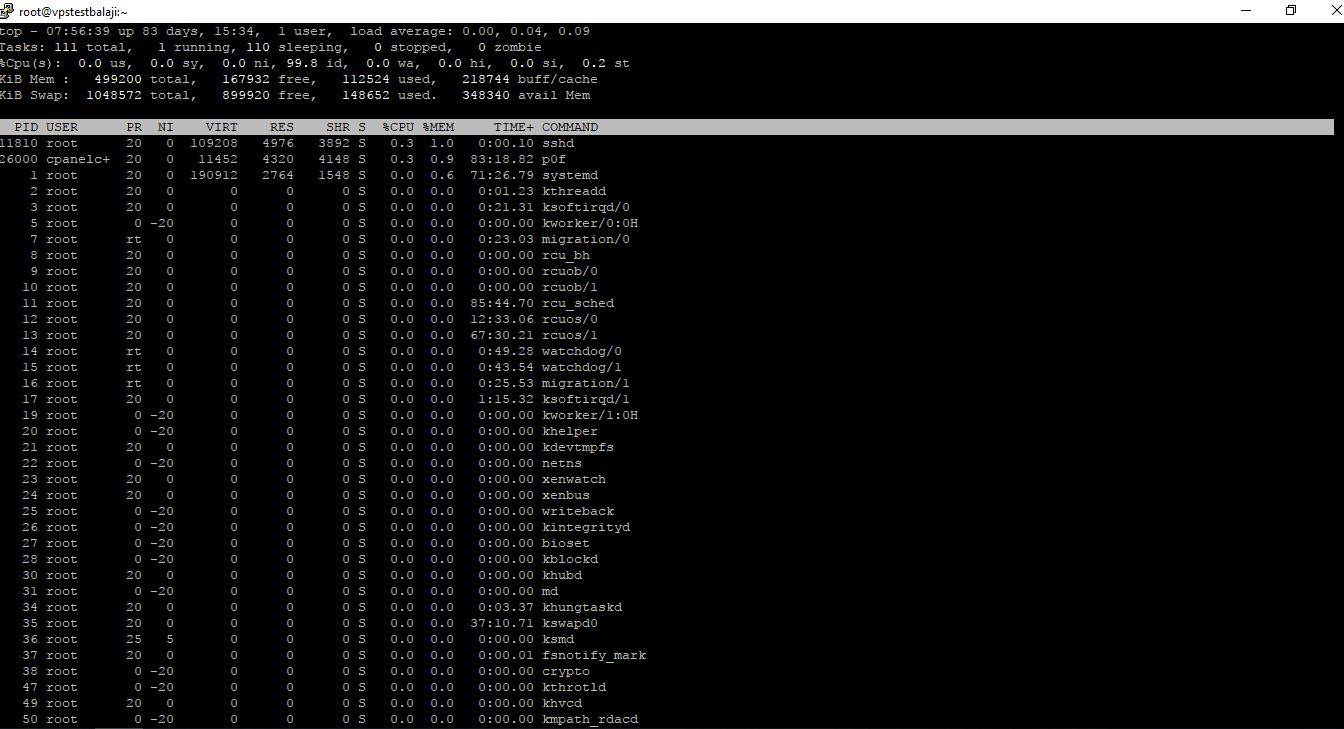Click the 348340 avail Mem value
Image resolution: width=1344 pixels, height=729 pixels.
click(x=526, y=95)
